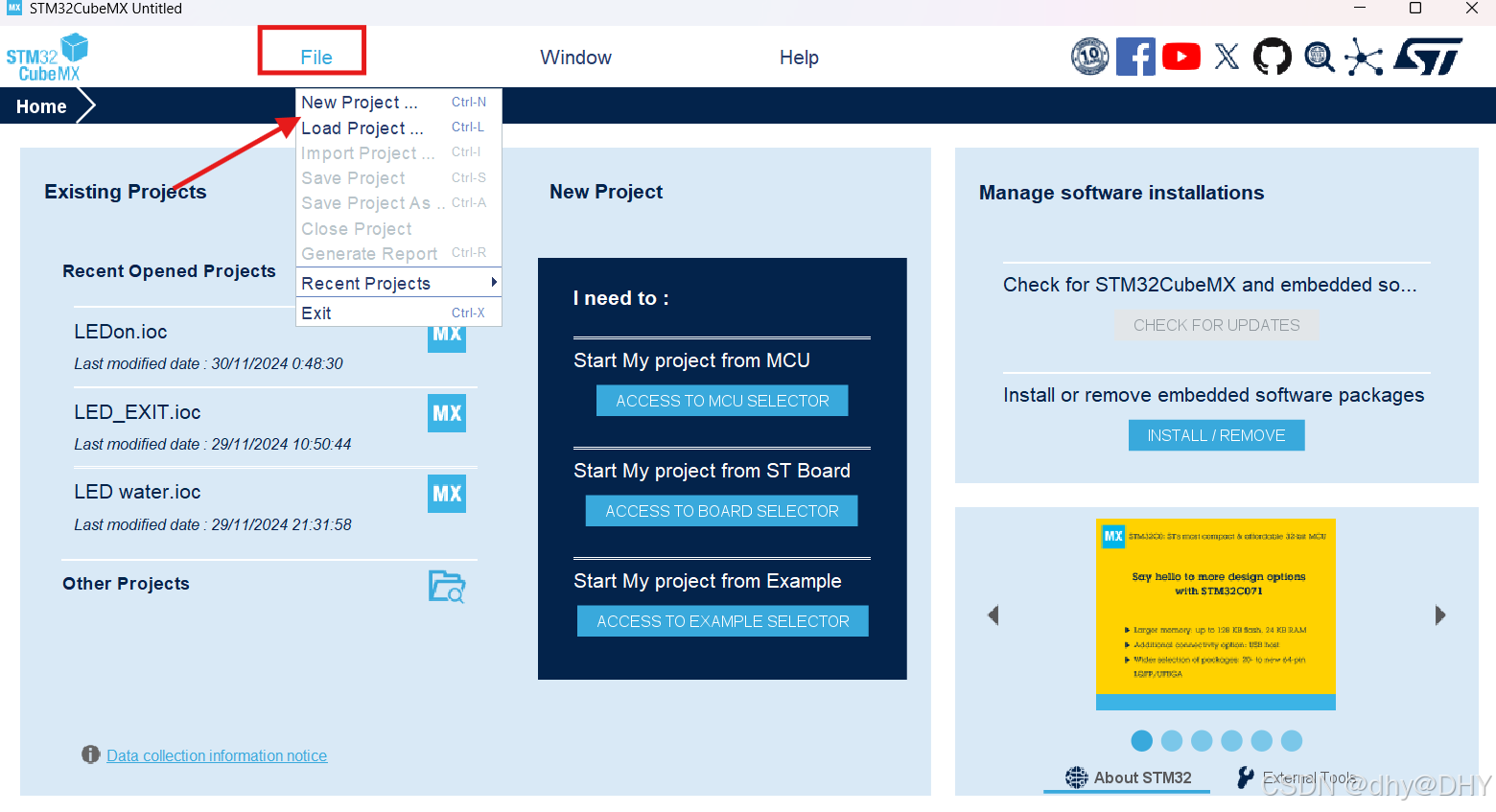Image resolution: width=1496 pixels, height=812 pixels.
Task: Choose Load Project from File menu
Action: click(398, 128)
